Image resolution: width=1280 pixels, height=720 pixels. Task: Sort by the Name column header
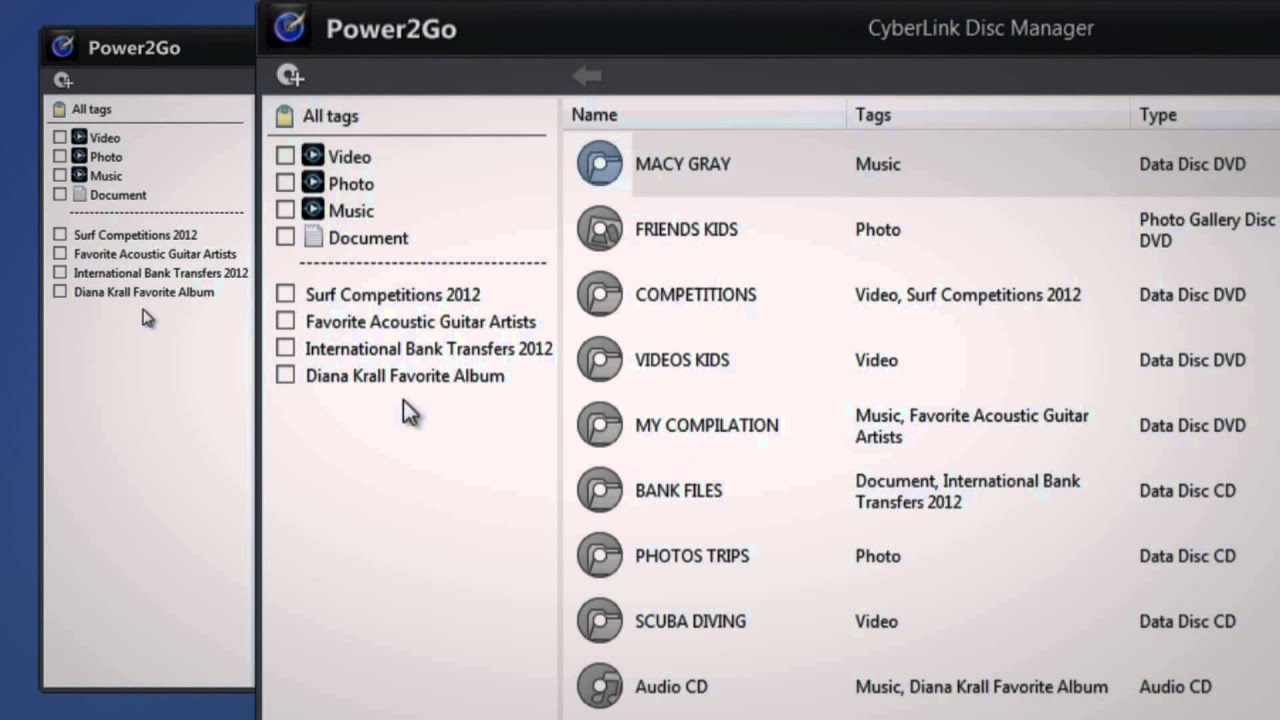(x=594, y=115)
